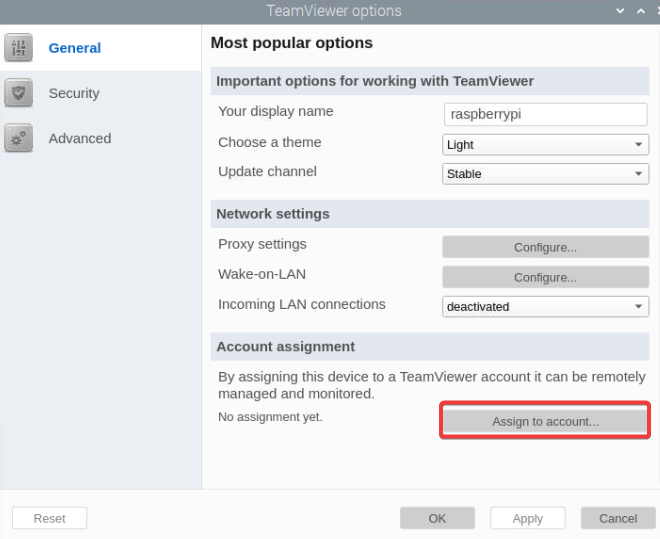Click the Apply button
The image size is (660, 539).
coord(527,518)
